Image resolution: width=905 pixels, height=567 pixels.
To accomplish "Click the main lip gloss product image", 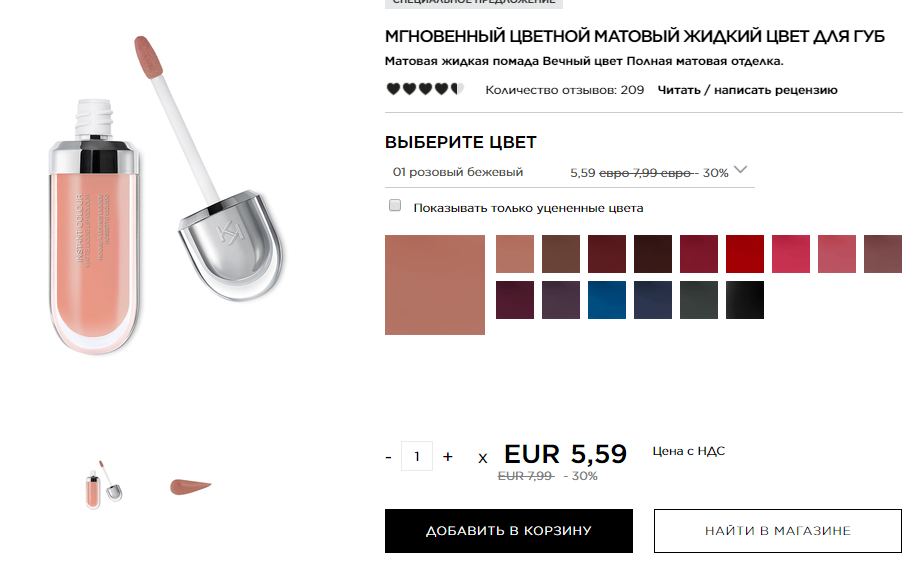I will click(166, 195).
